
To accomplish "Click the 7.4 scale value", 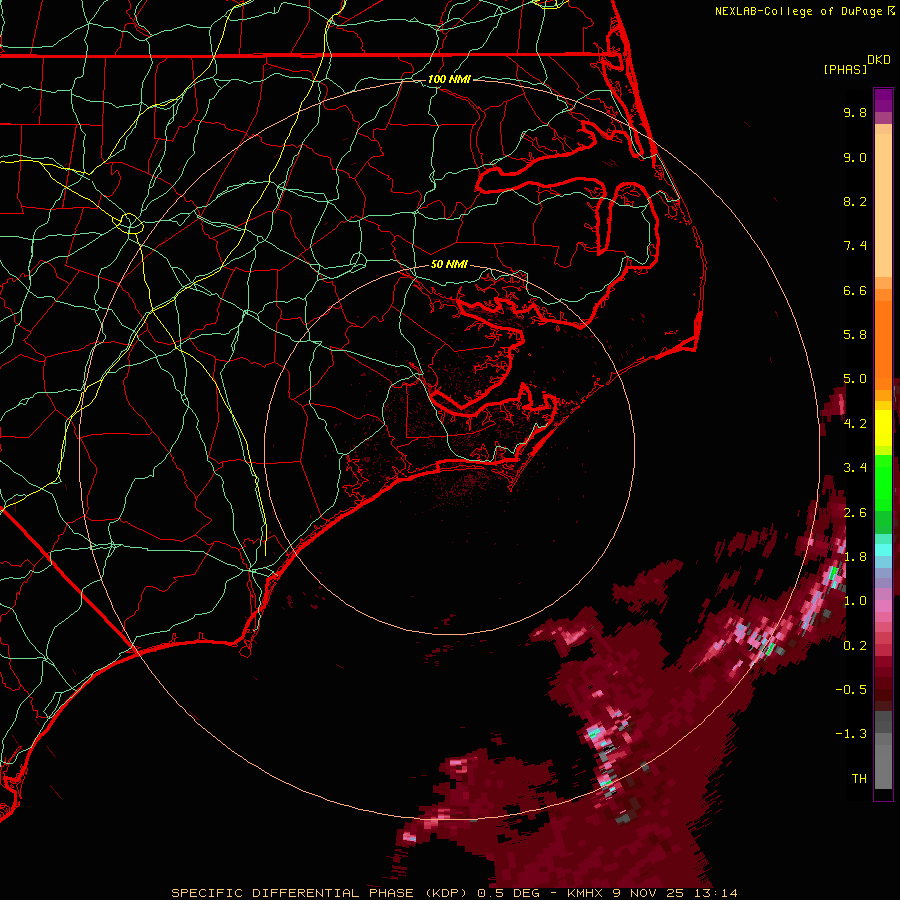I will point(855,246).
